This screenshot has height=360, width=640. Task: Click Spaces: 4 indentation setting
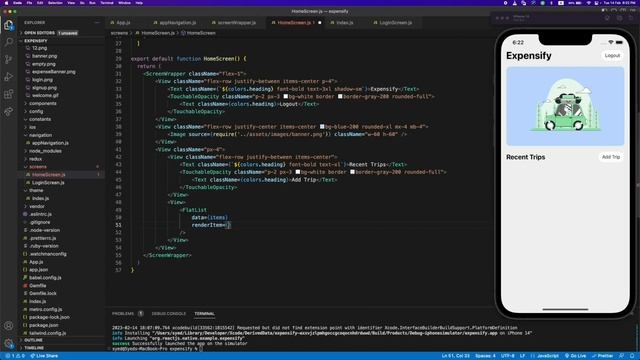(x=485, y=356)
